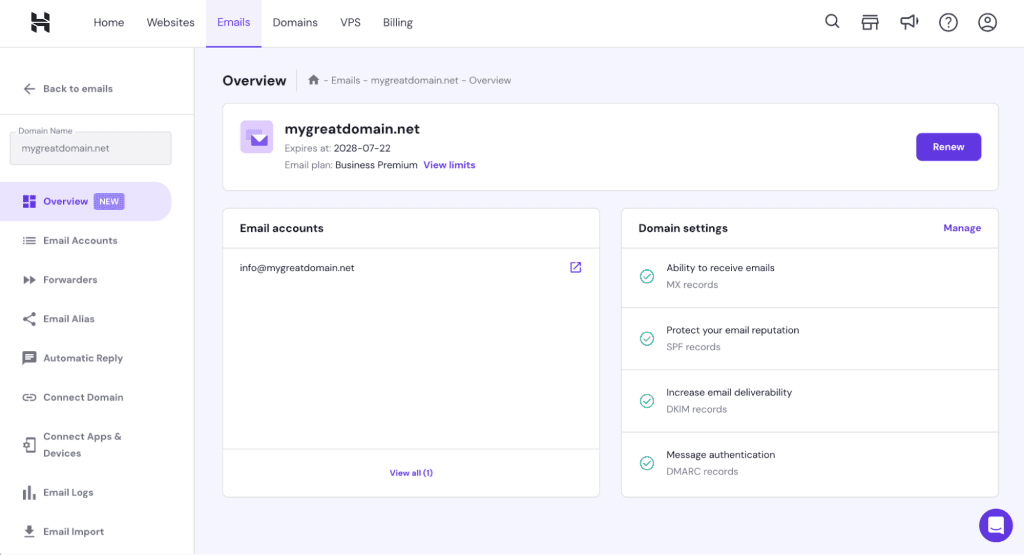Click View all (1) email accounts
1024x555 pixels.
point(411,473)
